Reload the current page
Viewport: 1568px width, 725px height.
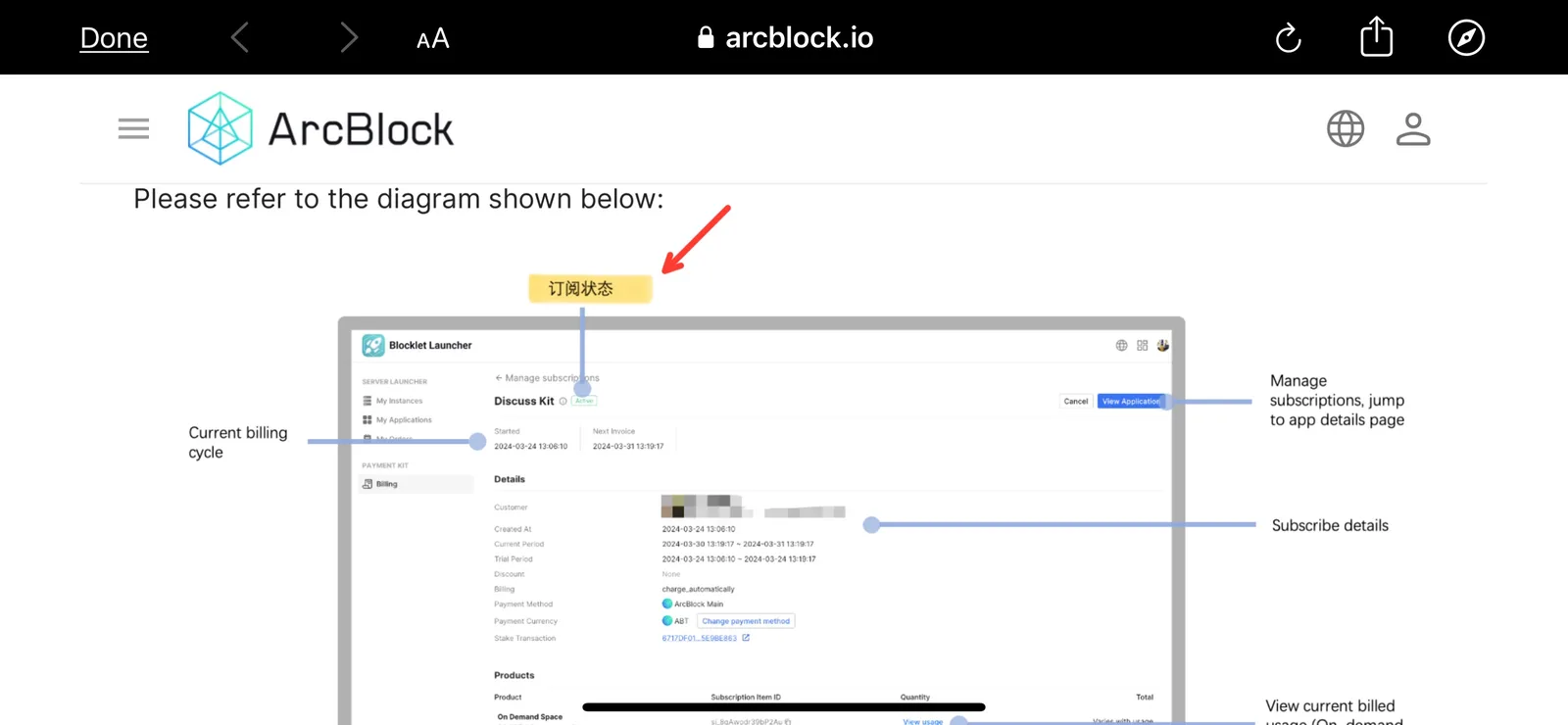click(x=1288, y=38)
